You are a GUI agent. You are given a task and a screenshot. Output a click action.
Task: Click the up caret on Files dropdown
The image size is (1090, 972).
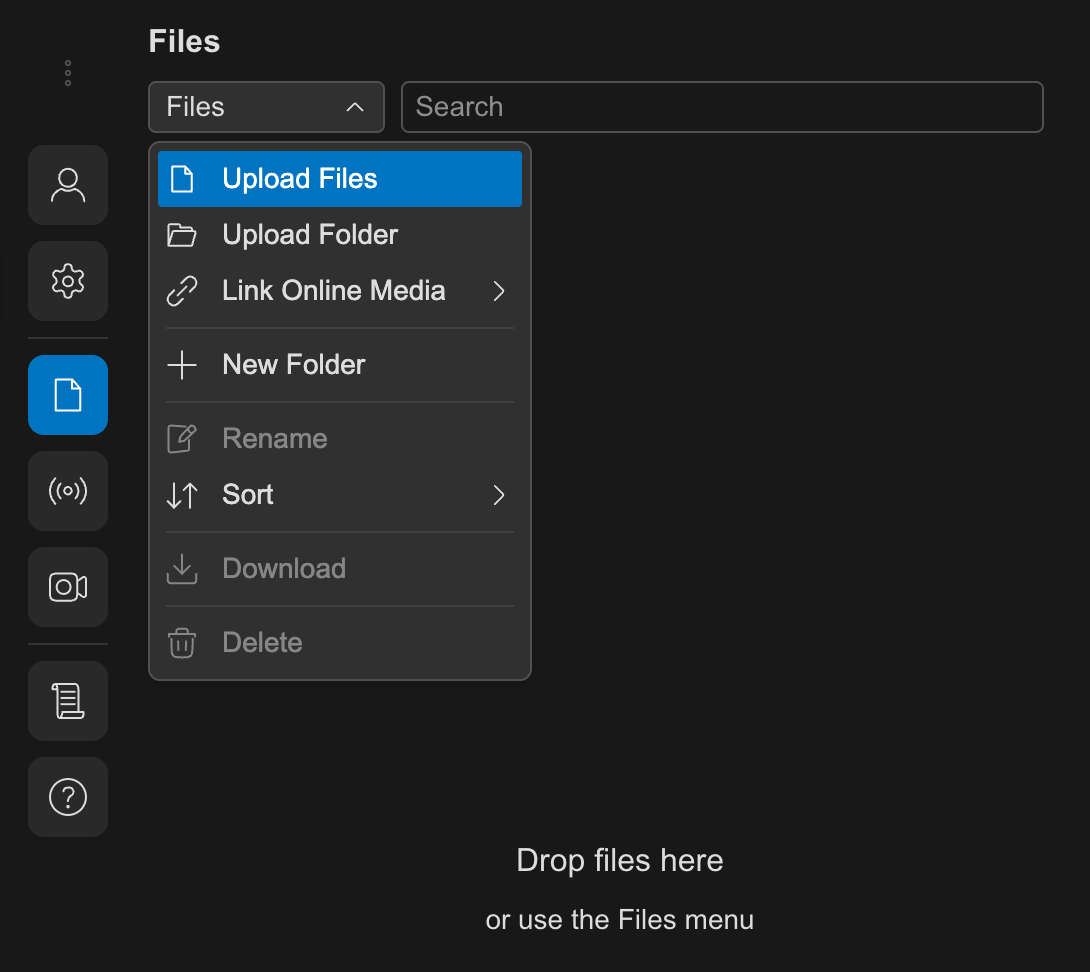click(355, 107)
